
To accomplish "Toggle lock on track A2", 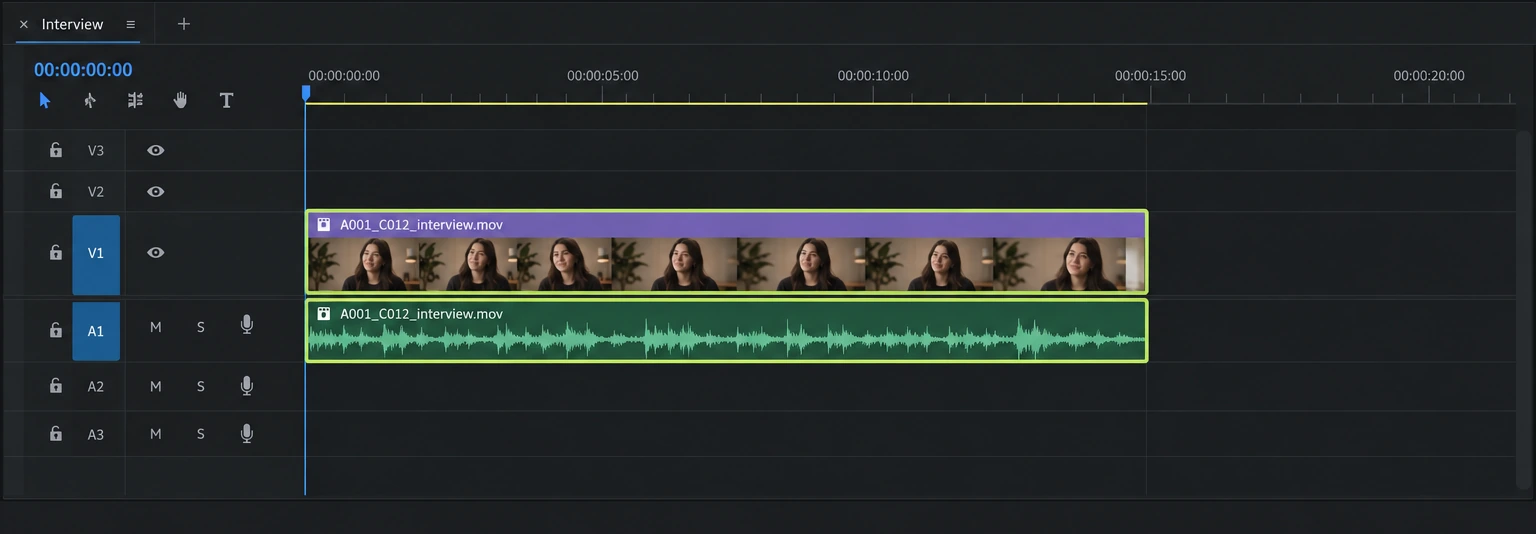I will click(x=56, y=386).
